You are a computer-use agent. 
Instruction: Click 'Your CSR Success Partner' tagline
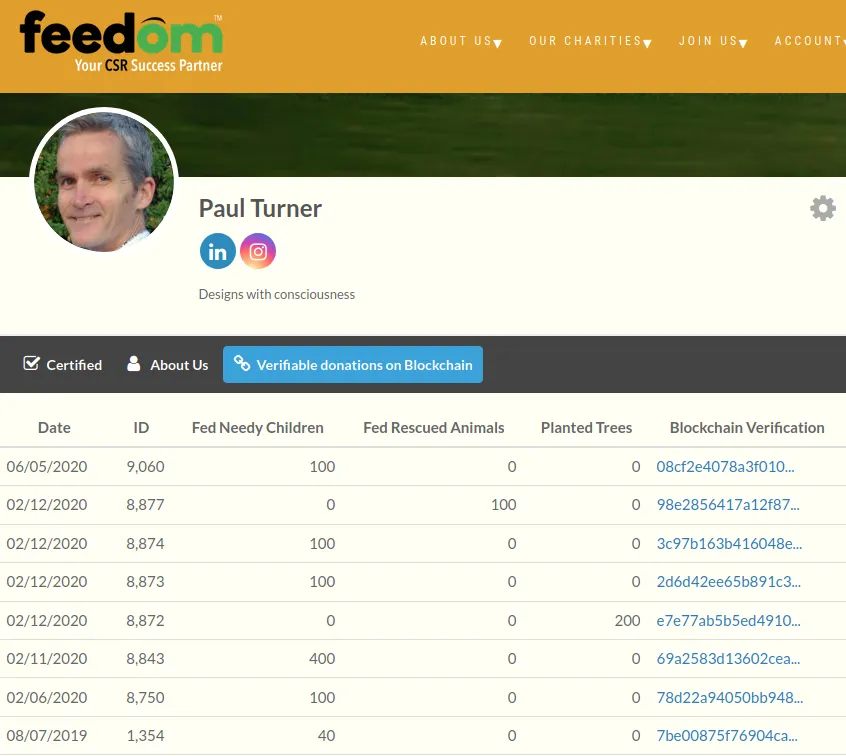point(148,65)
